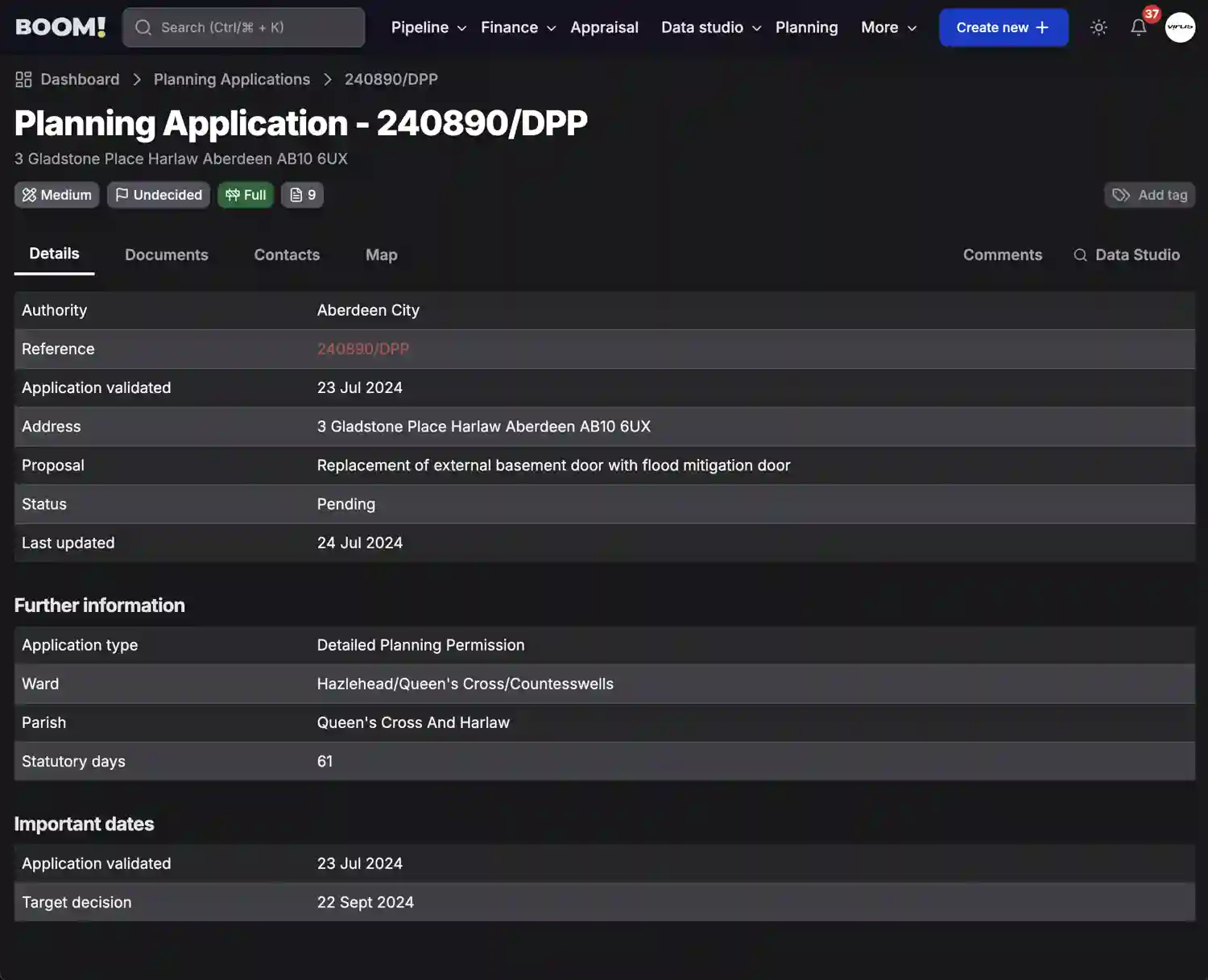
Task: Open the Planning nav item
Action: click(x=806, y=27)
